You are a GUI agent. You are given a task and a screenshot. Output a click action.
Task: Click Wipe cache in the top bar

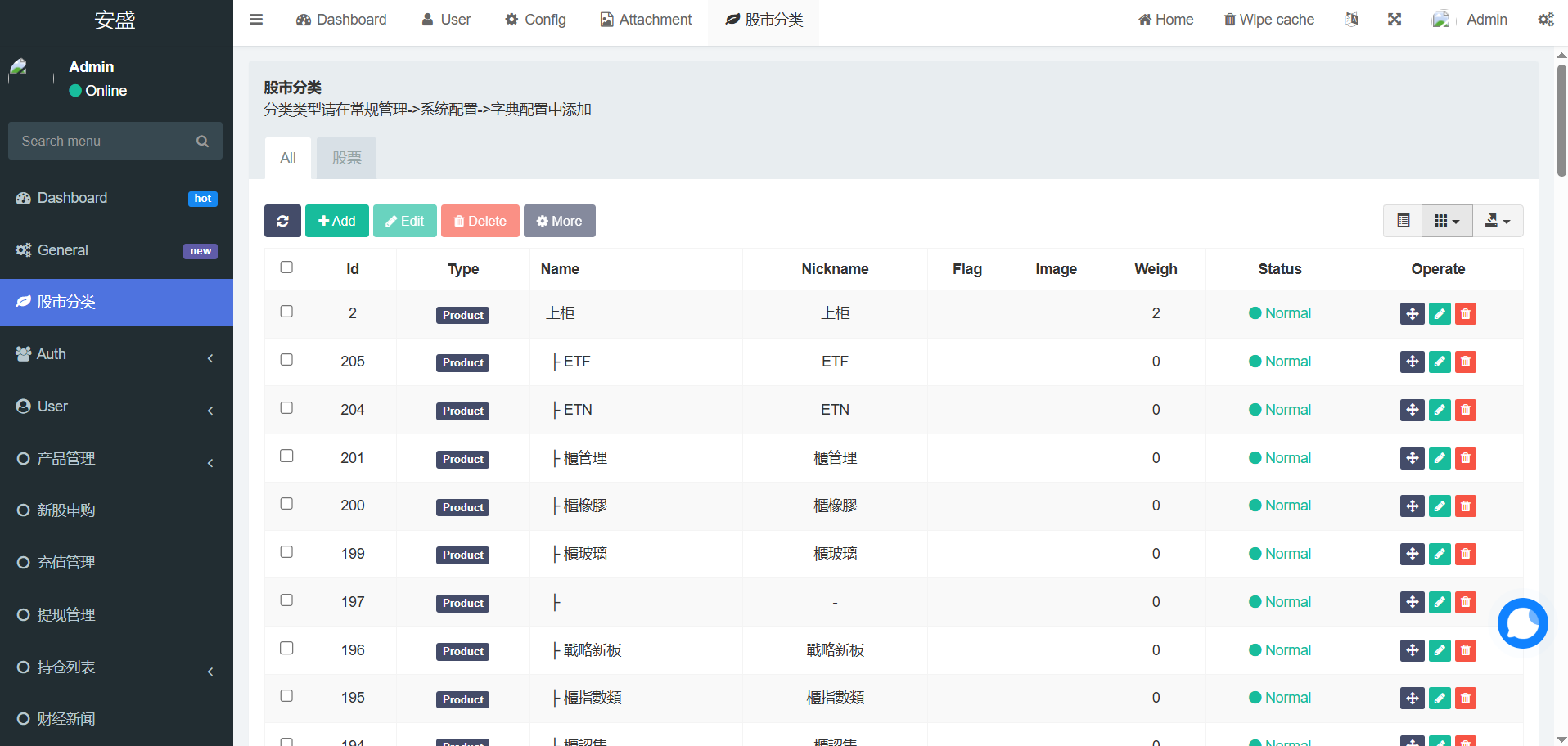(1268, 20)
